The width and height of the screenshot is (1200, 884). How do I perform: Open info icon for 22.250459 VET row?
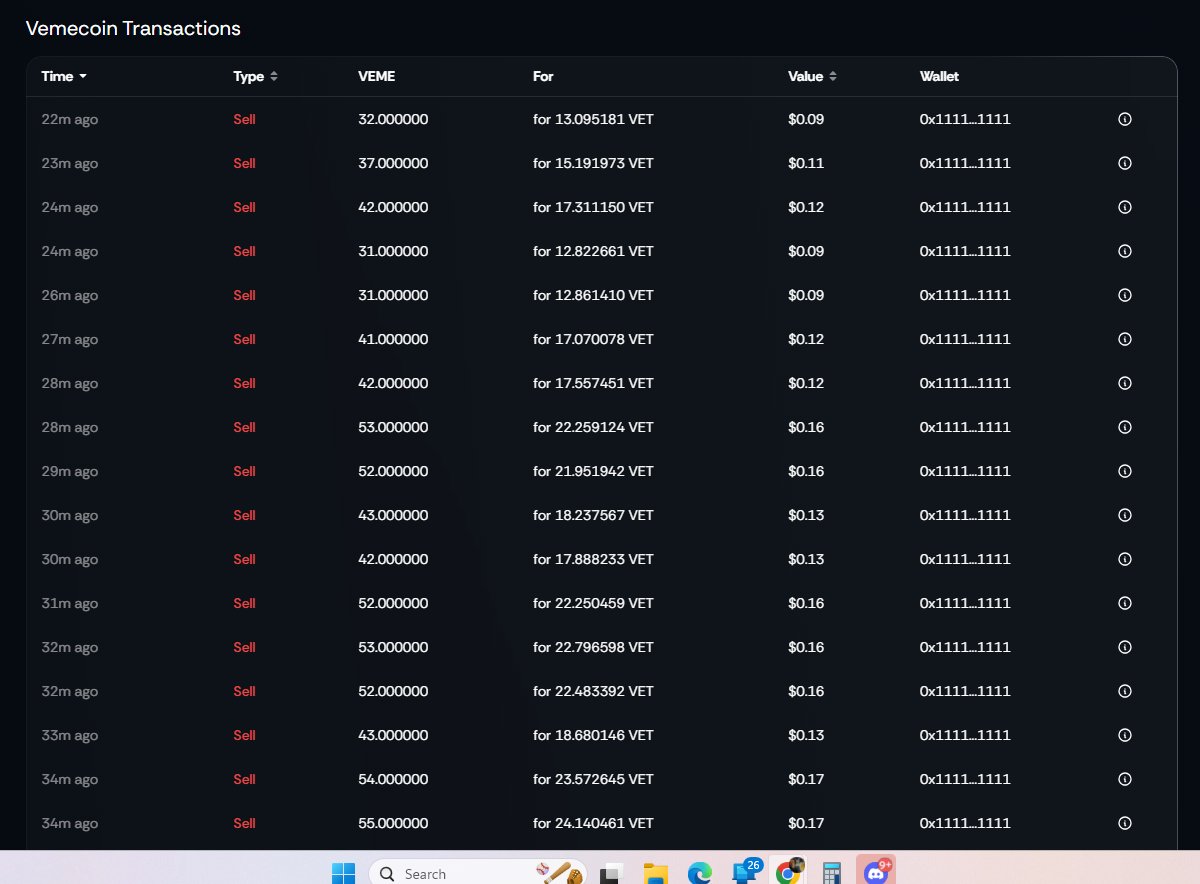1124,604
